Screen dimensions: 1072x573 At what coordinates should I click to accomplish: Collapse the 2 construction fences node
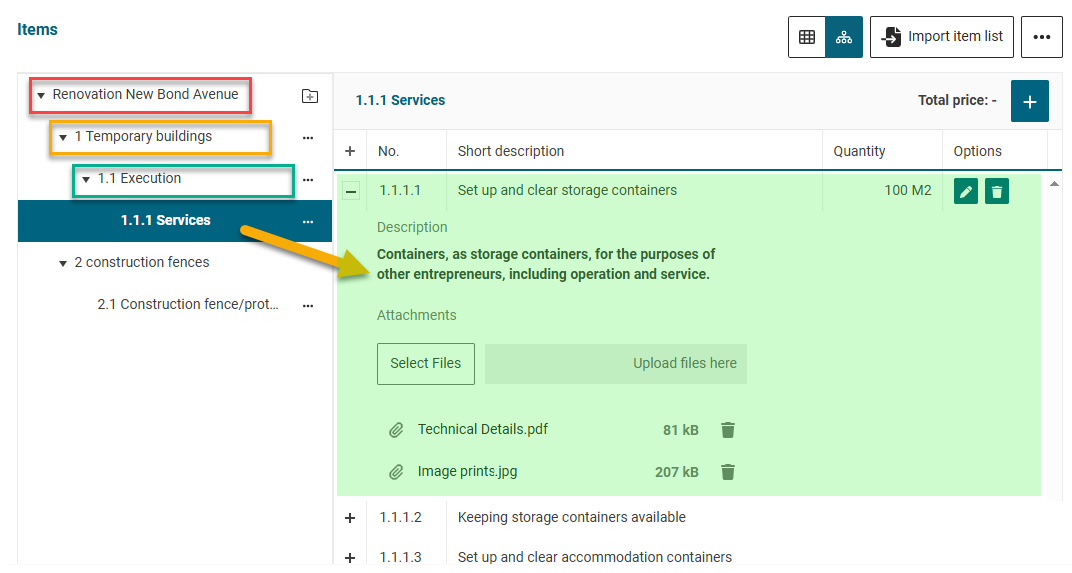[x=63, y=263]
